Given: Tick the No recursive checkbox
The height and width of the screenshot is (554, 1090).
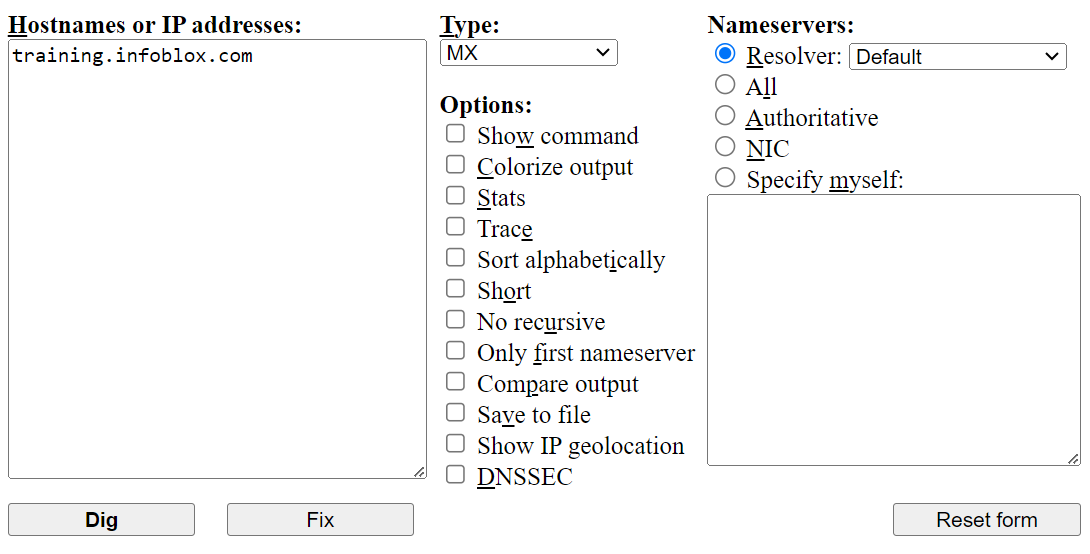Looking at the screenshot, I should tap(456, 320).
